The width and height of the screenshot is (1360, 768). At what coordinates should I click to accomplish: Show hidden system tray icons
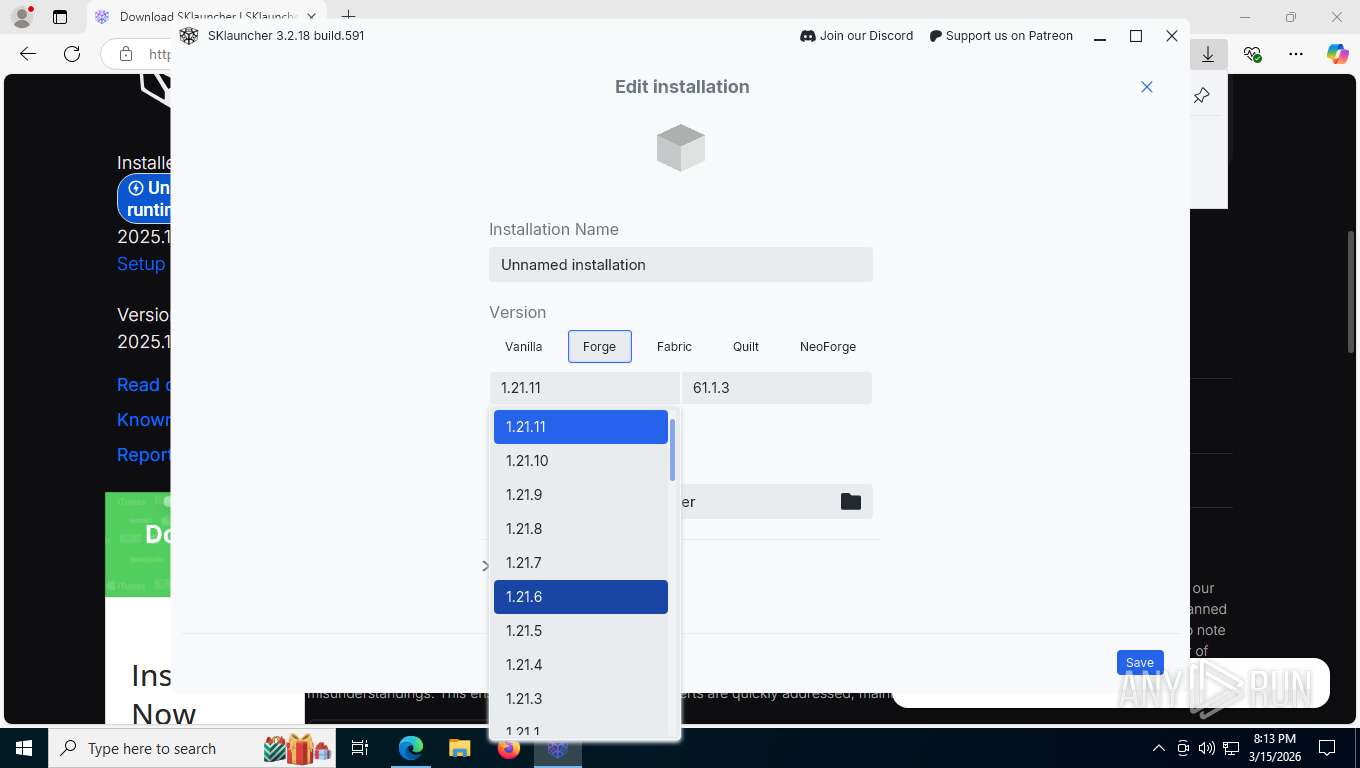click(x=1159, y=748)
